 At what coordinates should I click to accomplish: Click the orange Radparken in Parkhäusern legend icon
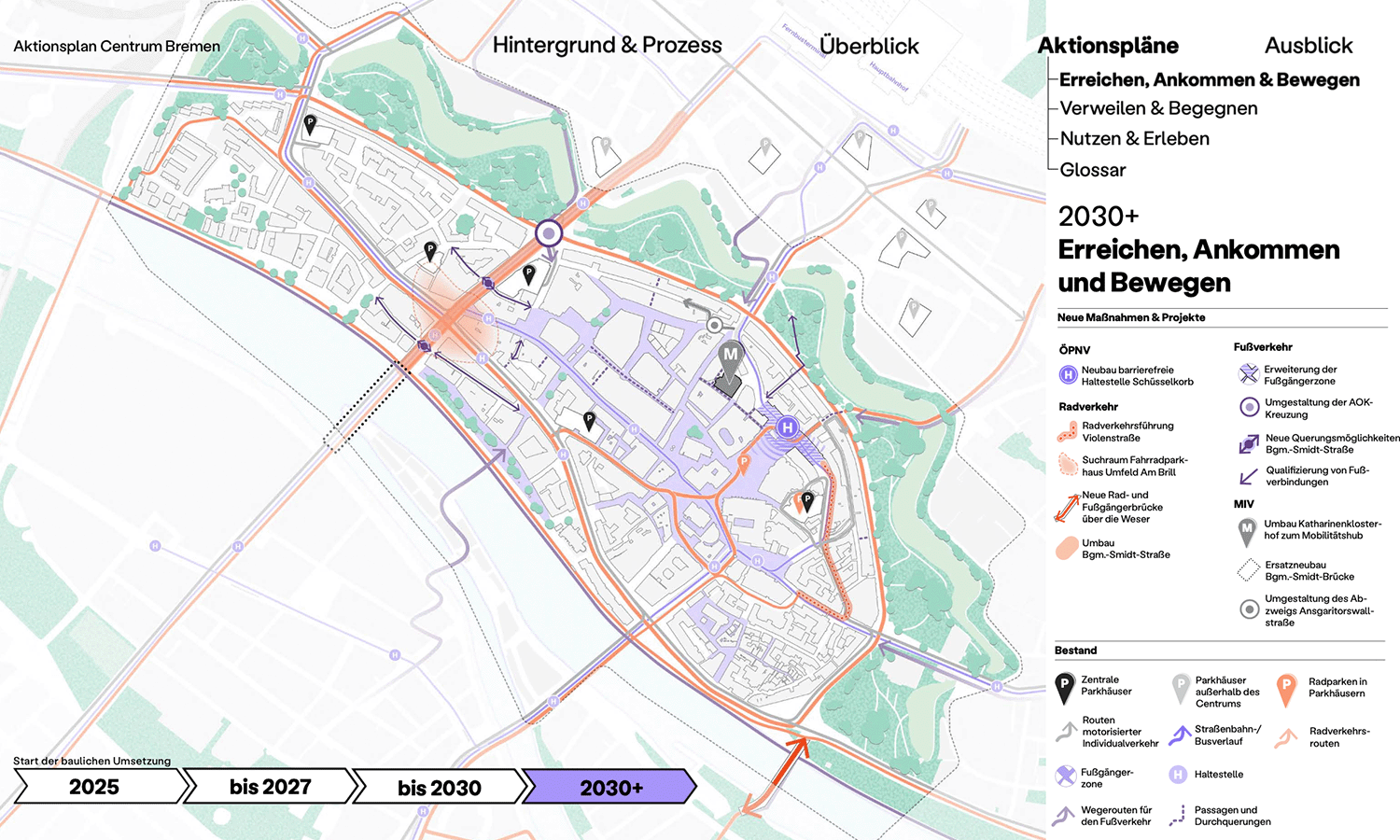click(x=1286, y=689)
